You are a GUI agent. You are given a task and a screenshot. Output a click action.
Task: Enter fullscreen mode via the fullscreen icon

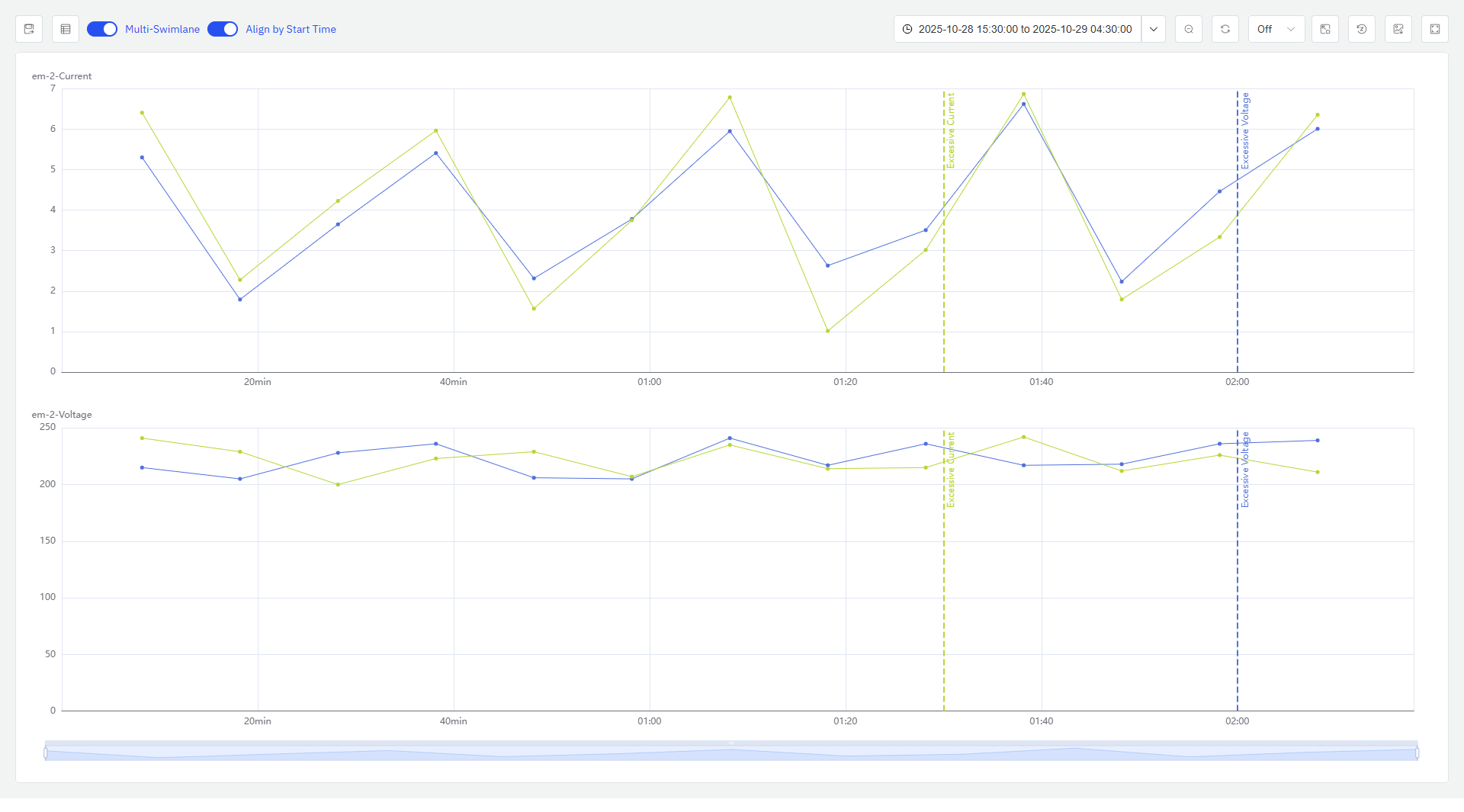pyautogui.click(x=1435, y=29)
